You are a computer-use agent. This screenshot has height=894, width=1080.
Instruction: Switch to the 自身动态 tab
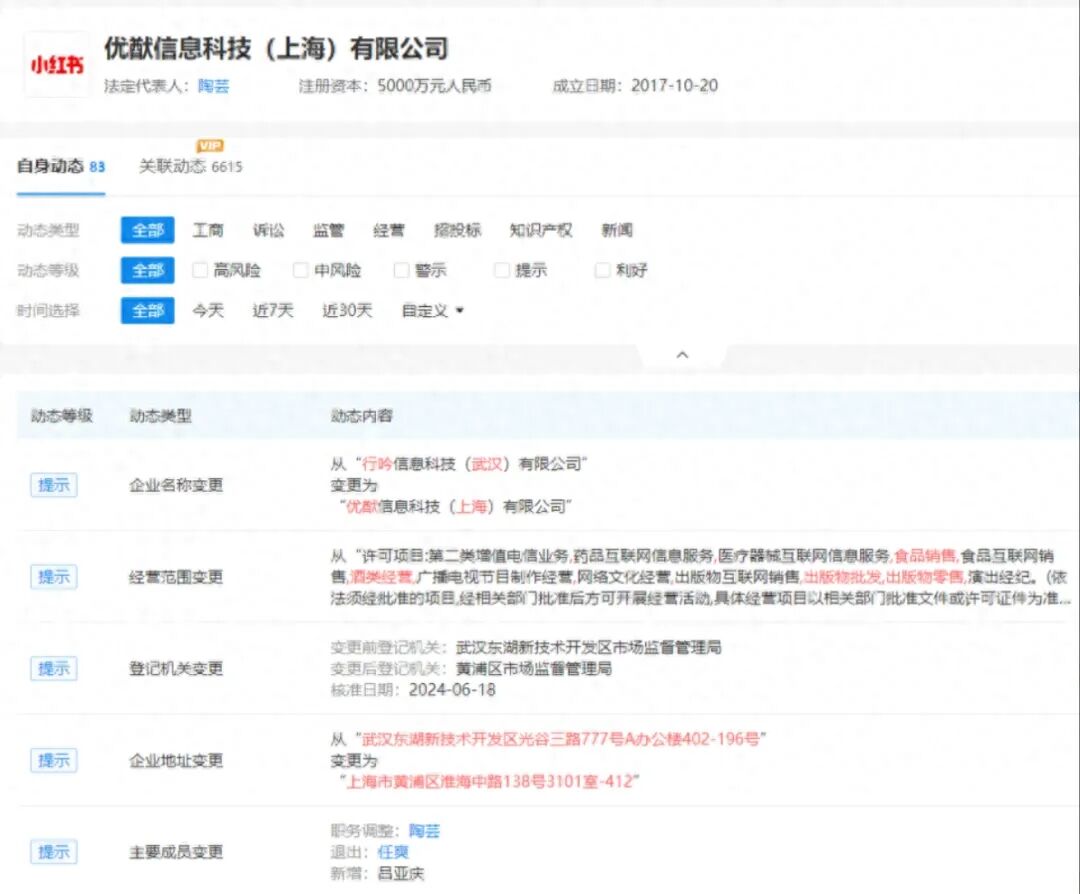click(x=61, y=166)
